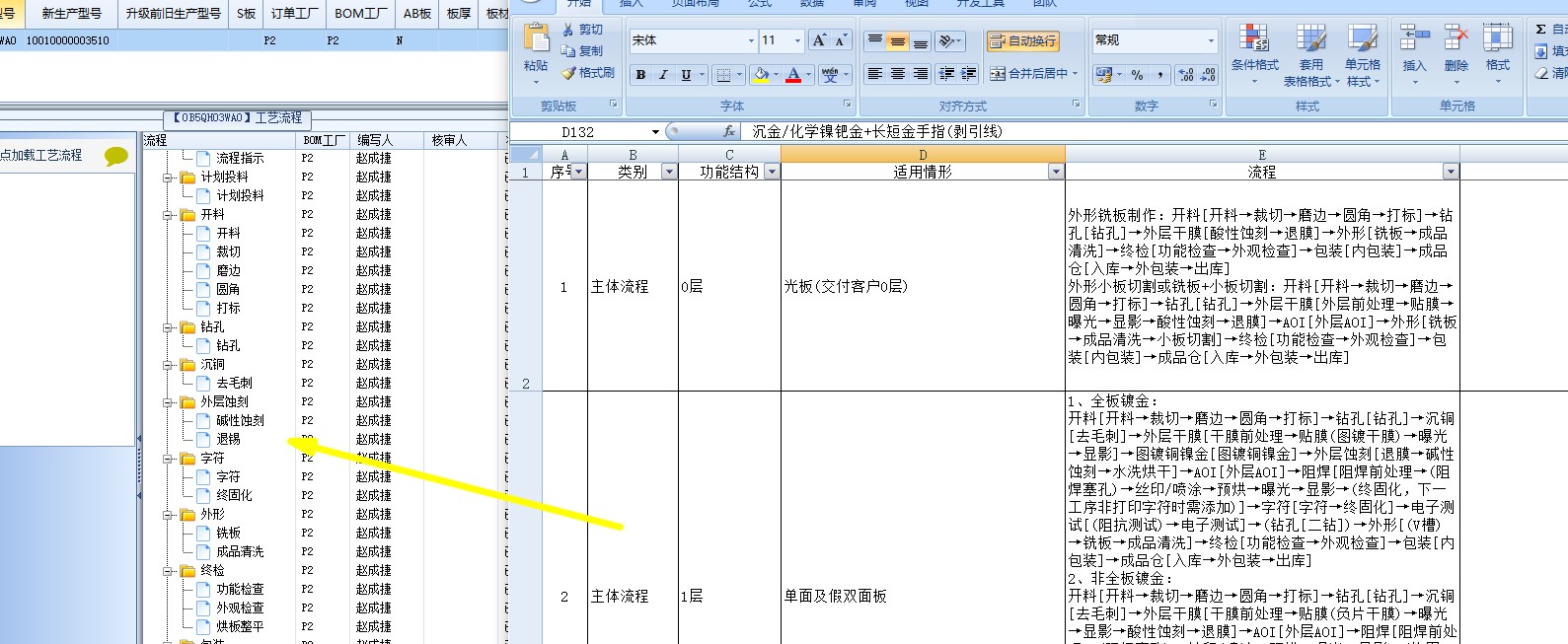Click the increase indent icon
Screen dimensions: 1568x644
969,74
